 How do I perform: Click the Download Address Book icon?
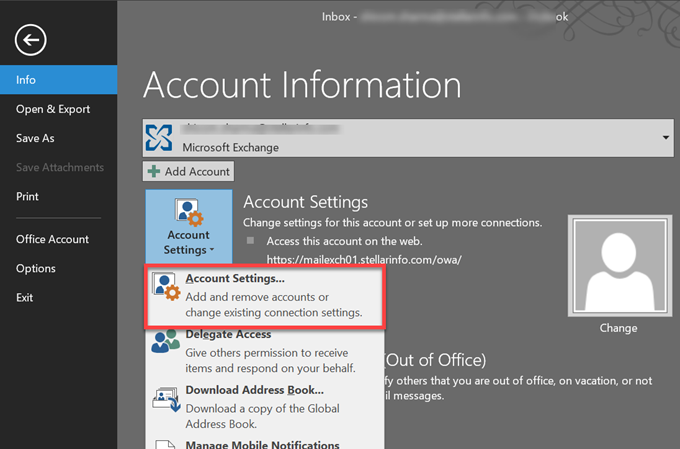[x=166, y=399]
